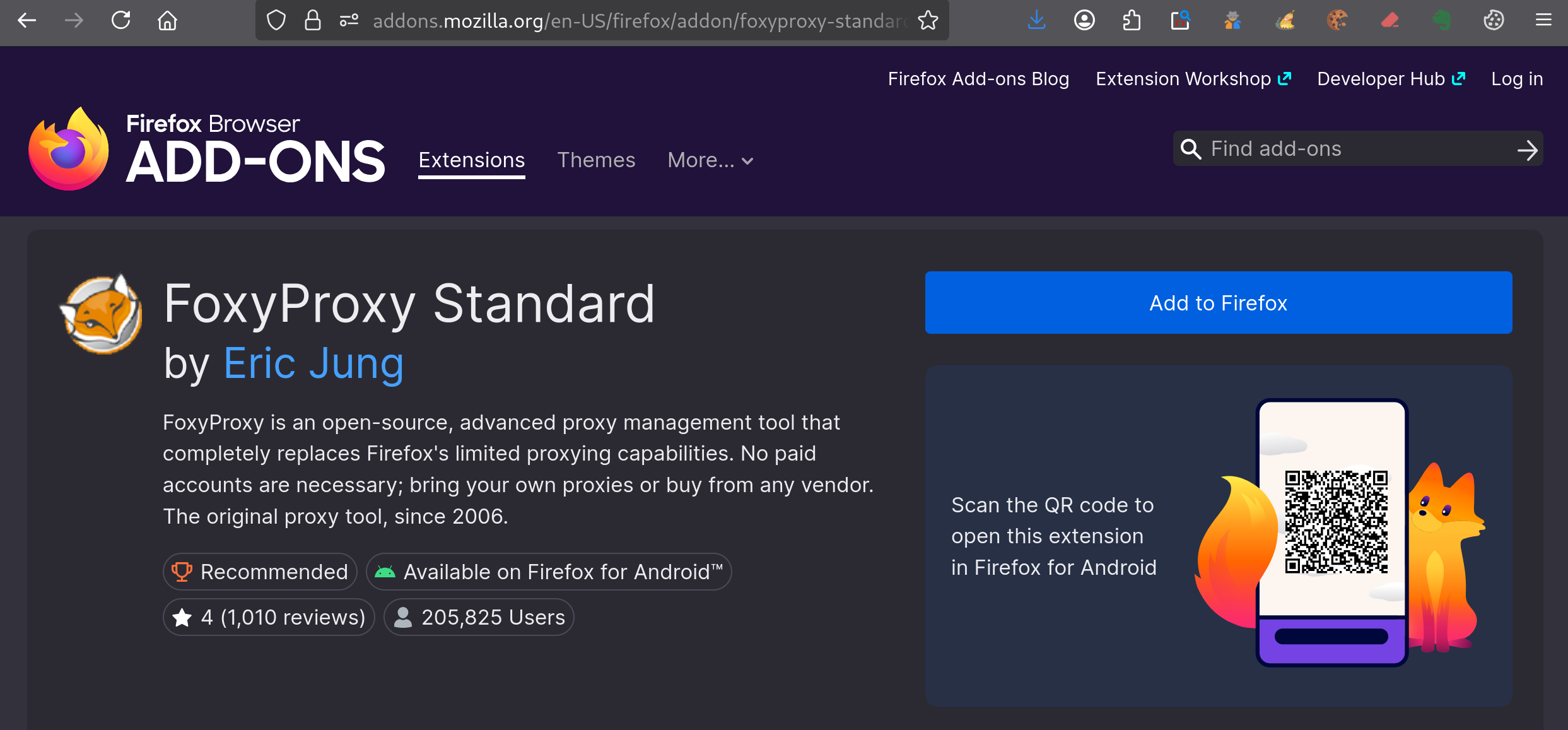The image size is (1568, 730).
Task: Click the Firefox Add-ons logo
Action: (x=206, y=149)
